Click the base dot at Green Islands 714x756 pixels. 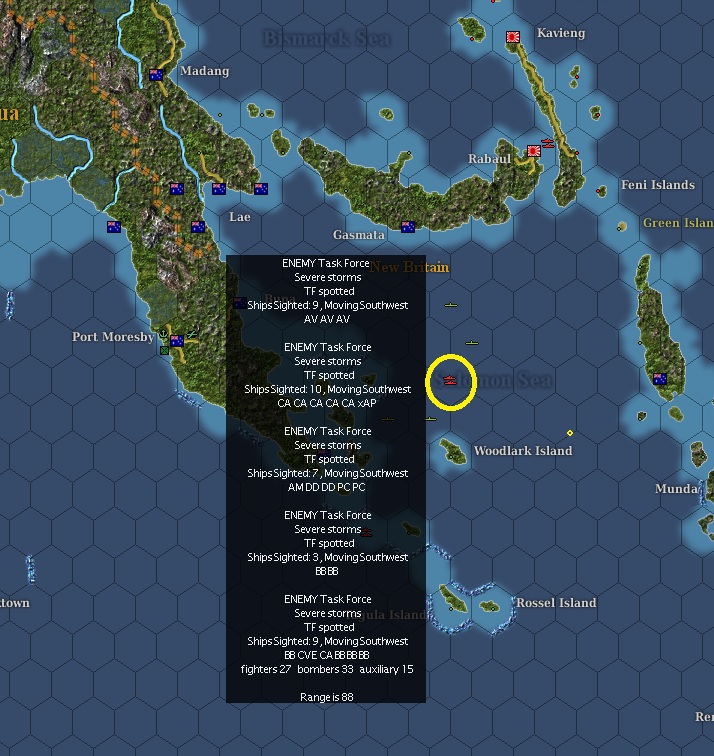[619, 229]
